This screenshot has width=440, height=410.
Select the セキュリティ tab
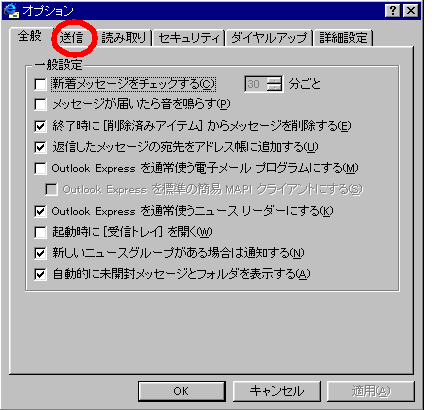[189, 37]
